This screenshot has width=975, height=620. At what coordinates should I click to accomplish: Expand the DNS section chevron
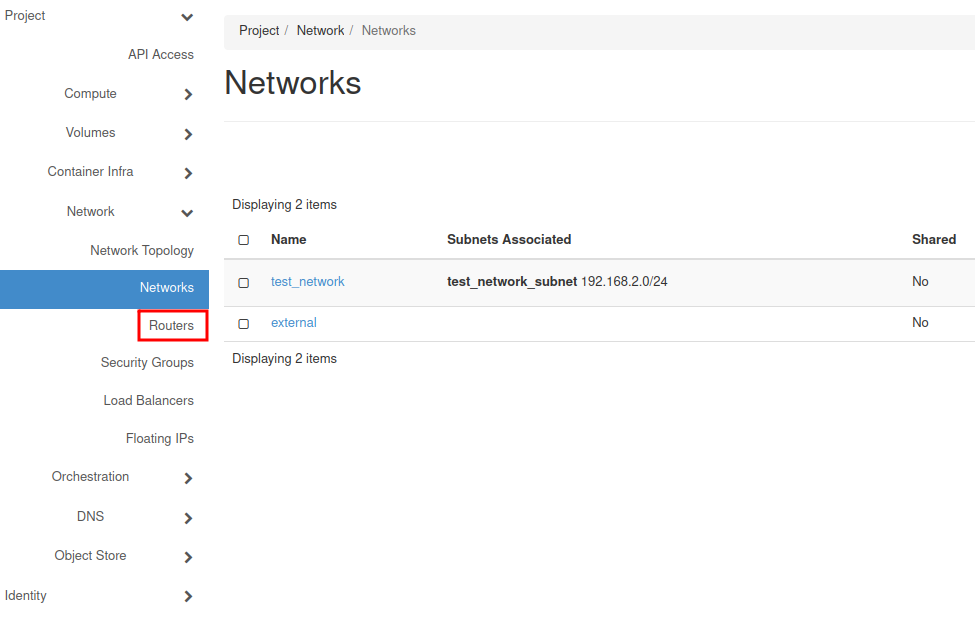[188, 518]
